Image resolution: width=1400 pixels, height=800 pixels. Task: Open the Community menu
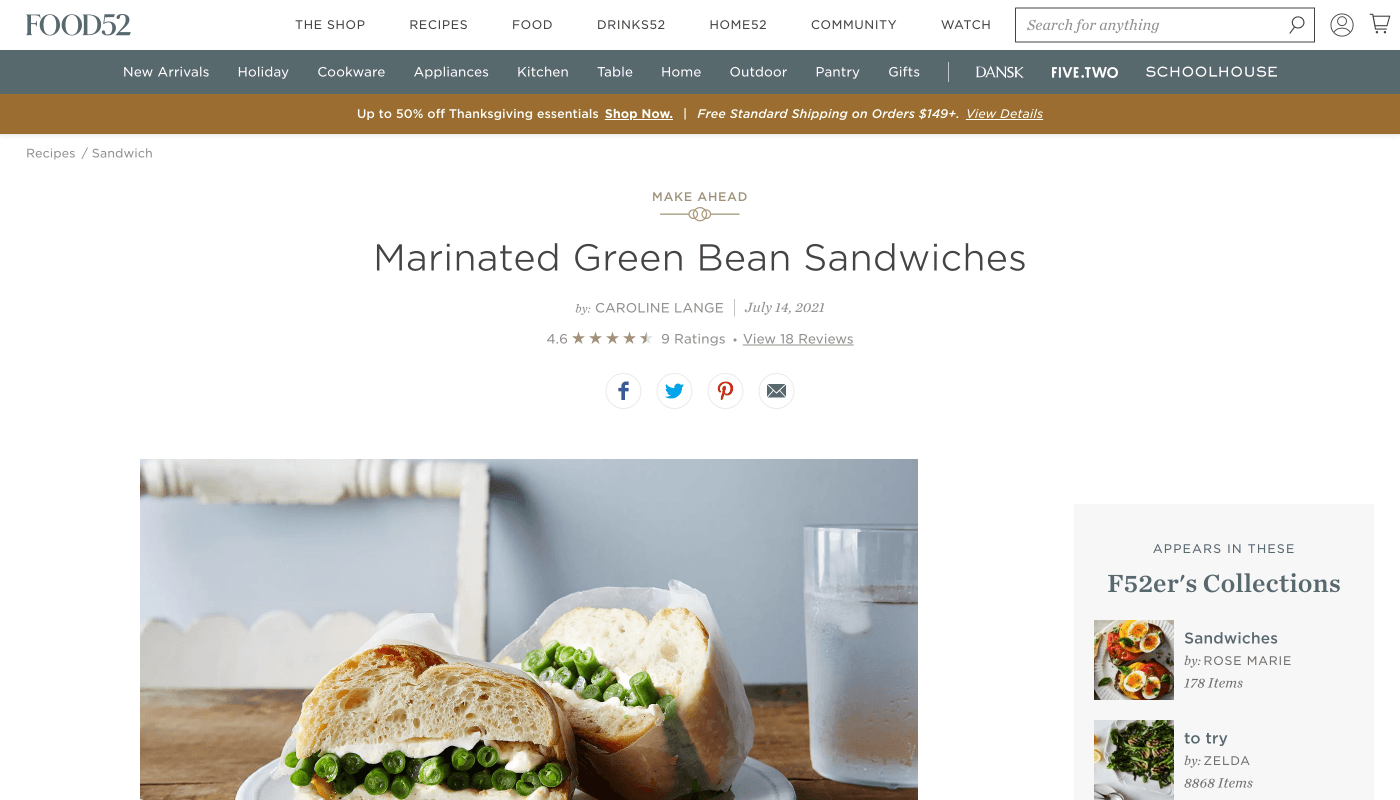[x=854, y=25]
